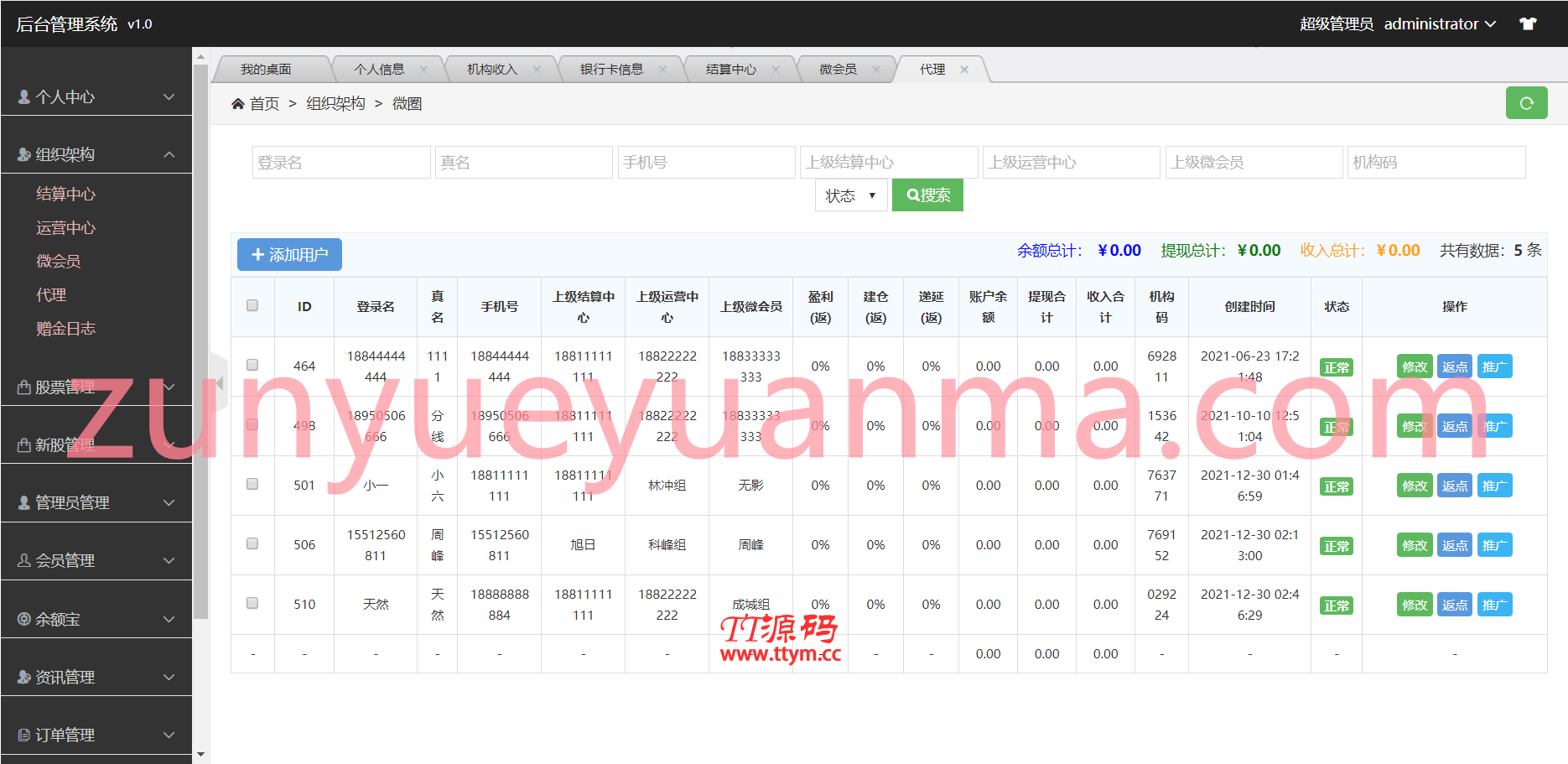The image size is (1568, 764).
Task: Check the row with ID 510
Action: (x=252, y=603)
